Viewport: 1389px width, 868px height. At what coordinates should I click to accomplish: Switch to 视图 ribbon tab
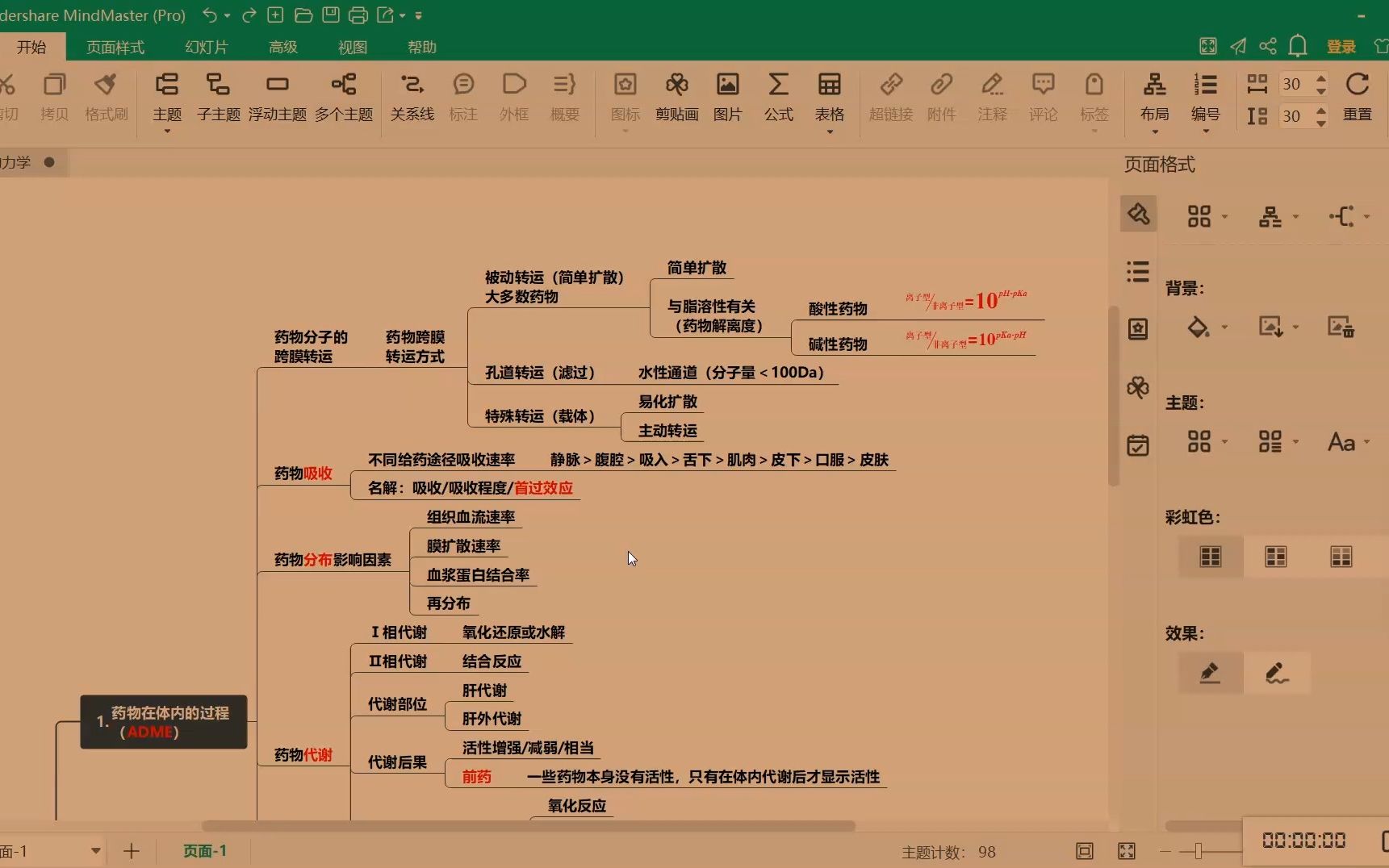point(353,47)
